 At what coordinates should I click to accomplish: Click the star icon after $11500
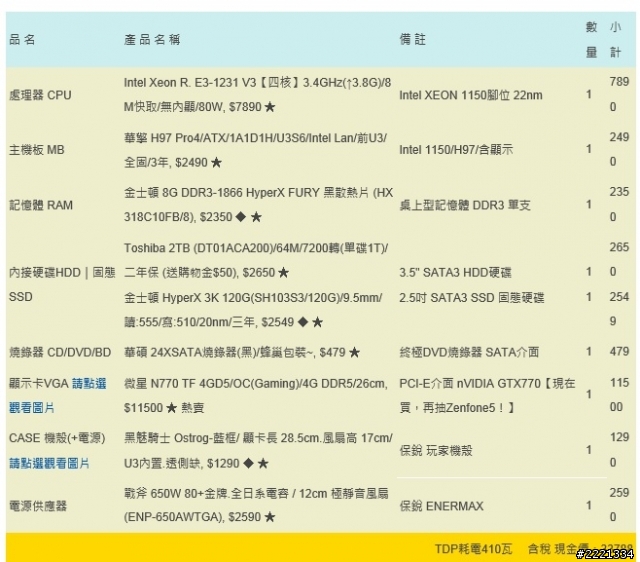[172, 408]
